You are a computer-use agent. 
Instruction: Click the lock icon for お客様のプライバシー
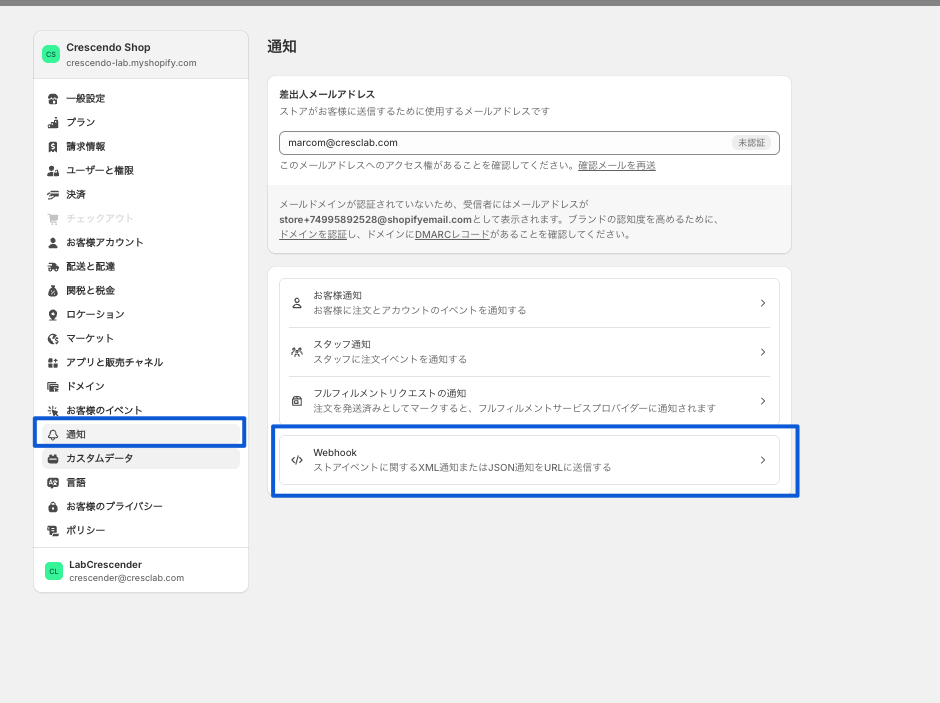click(53, 507)
